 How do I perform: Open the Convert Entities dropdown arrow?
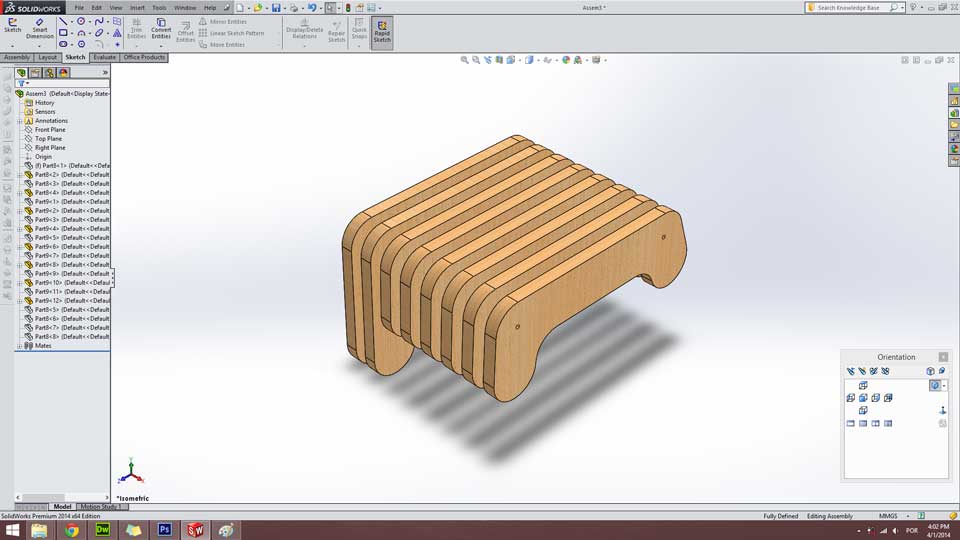(161, 45)
